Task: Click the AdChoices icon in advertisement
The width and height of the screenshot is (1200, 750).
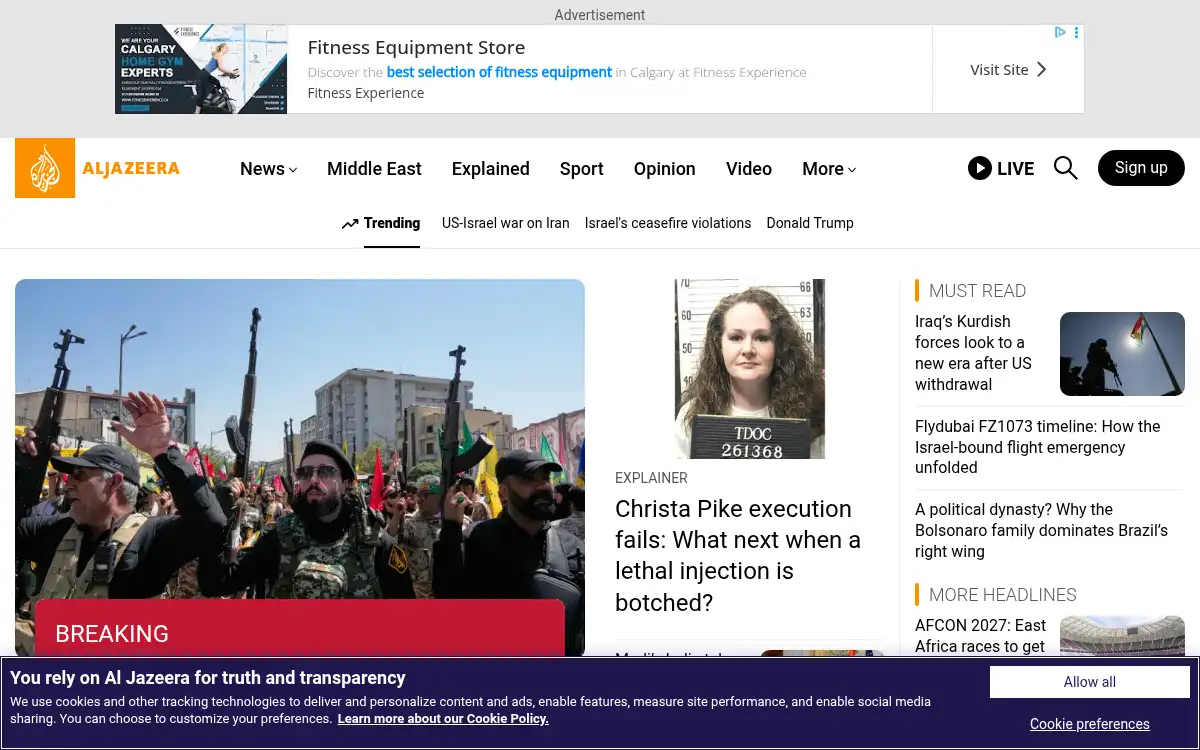Action: click(1060, 33)
